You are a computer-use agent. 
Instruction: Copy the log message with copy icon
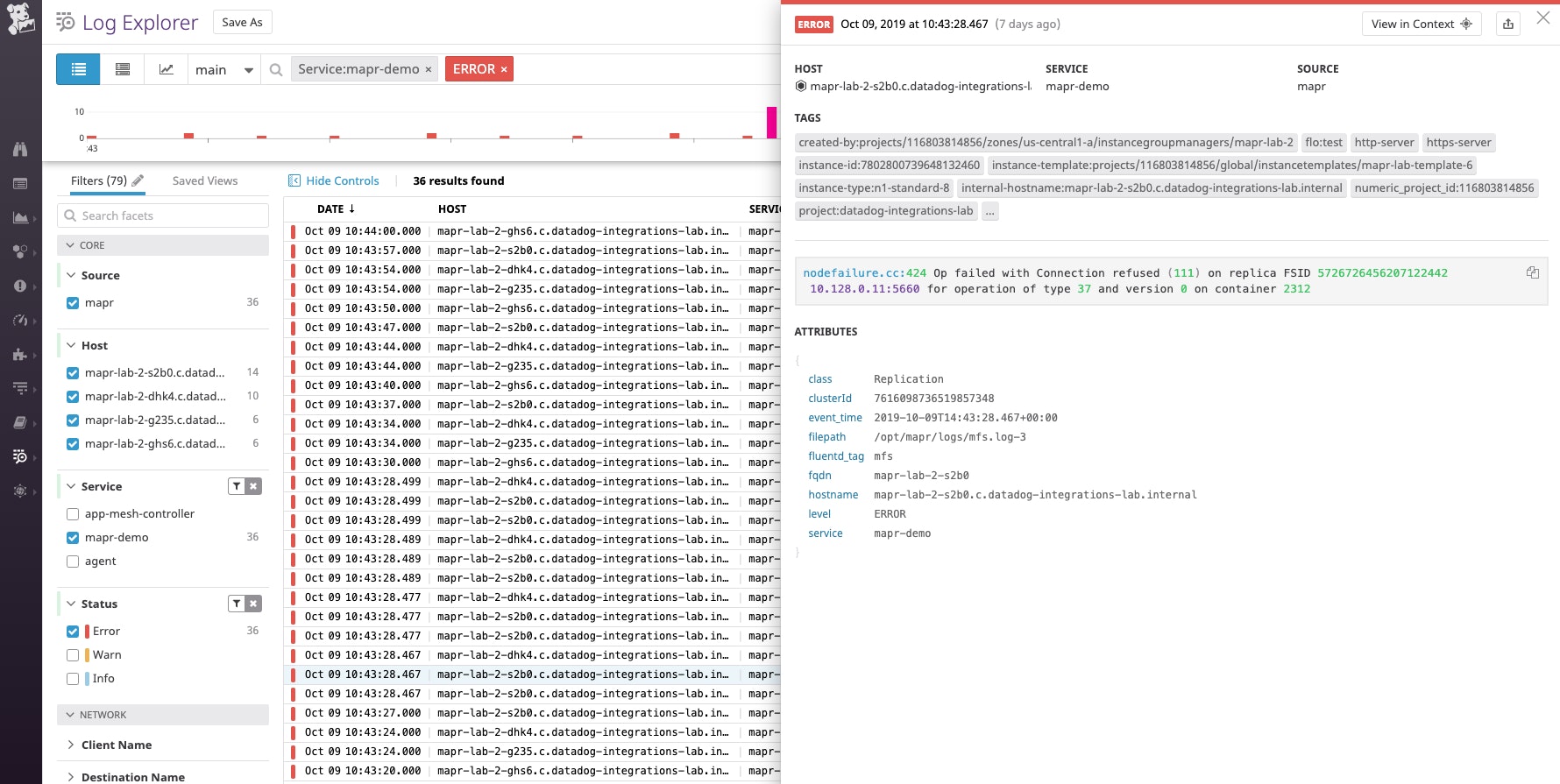coord(1532,272)
